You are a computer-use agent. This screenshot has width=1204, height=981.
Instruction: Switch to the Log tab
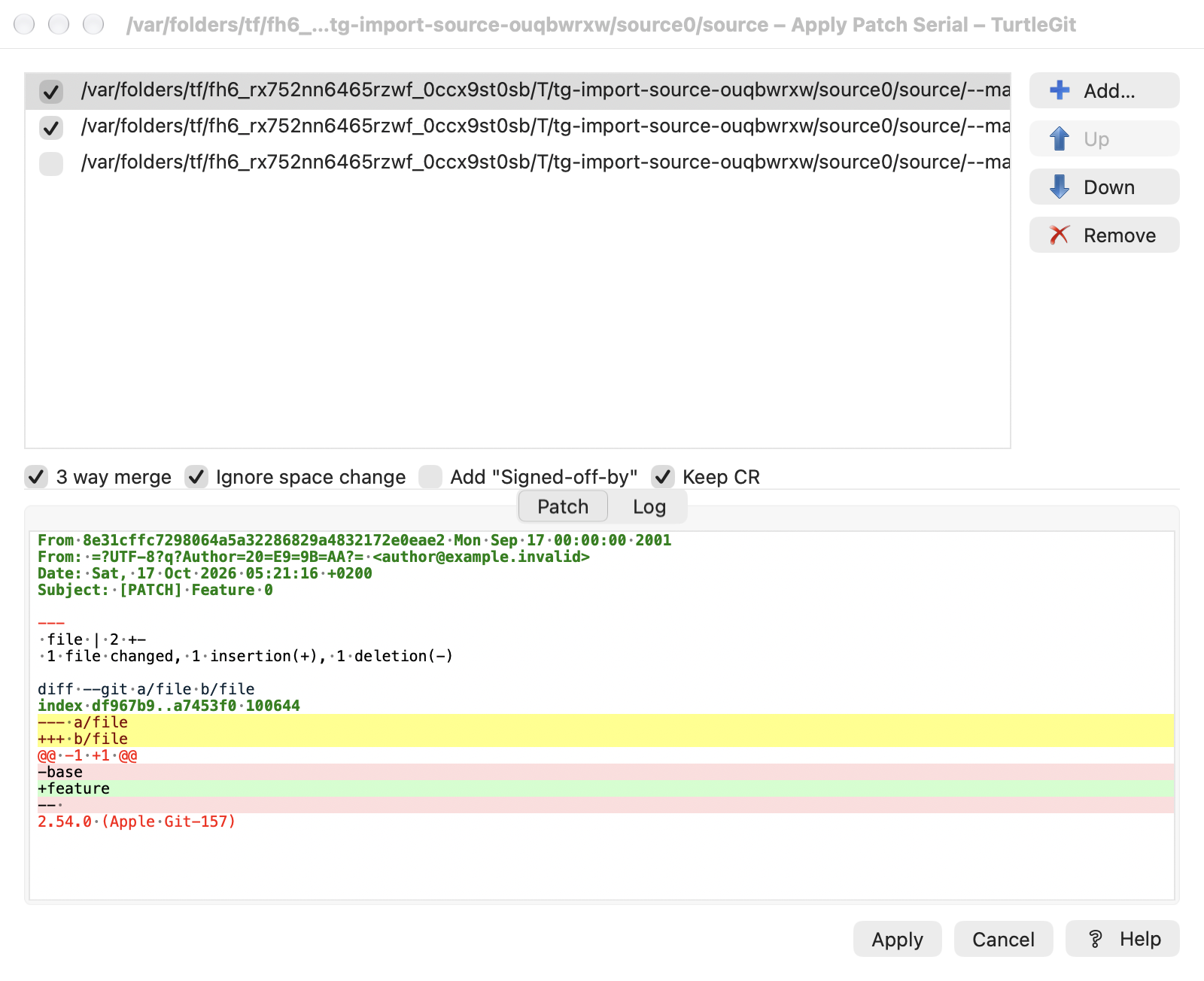[649, 506]
